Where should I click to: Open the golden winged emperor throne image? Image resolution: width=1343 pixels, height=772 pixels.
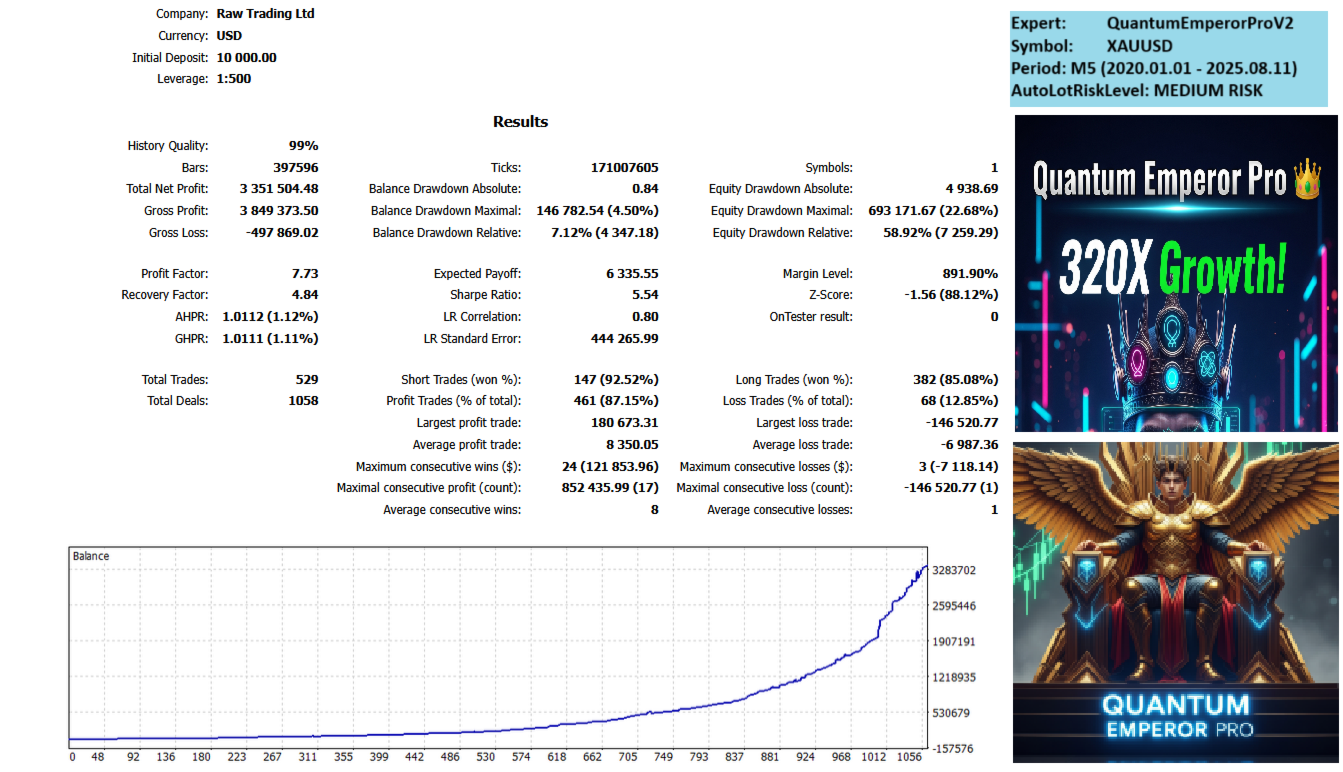coord(1176,603)
